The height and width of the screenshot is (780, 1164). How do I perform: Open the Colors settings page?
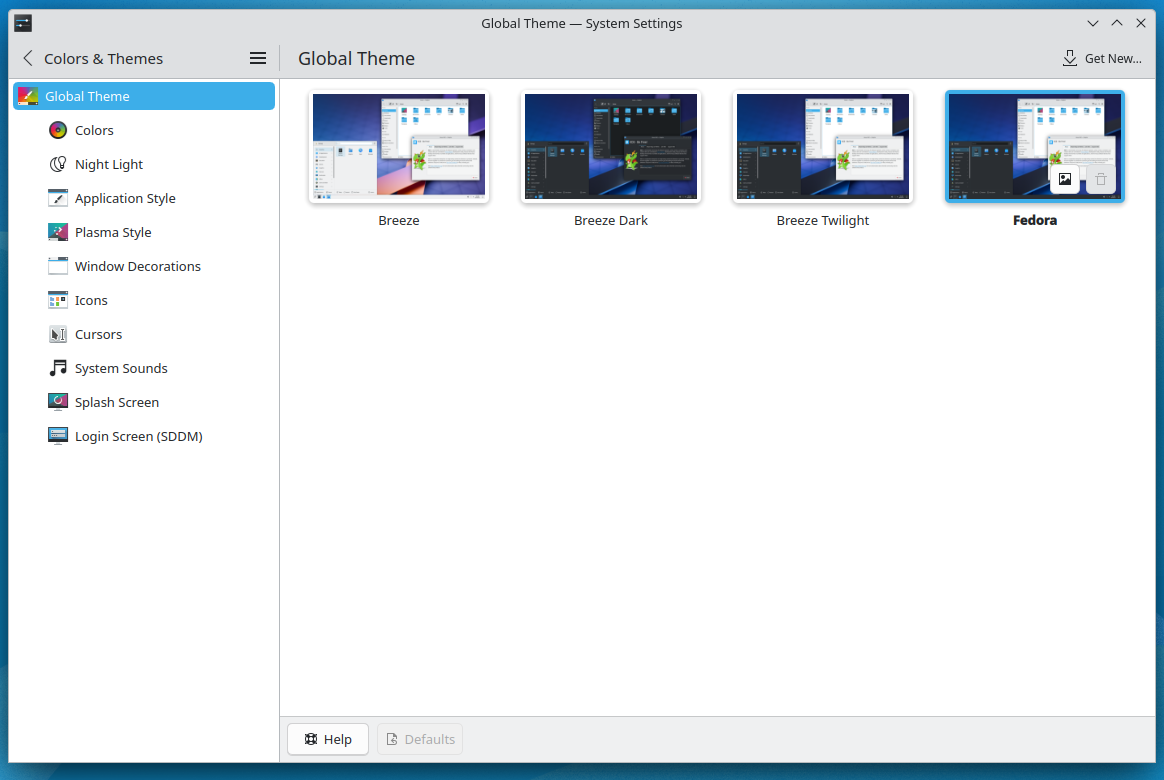click(x=144, y=130)
